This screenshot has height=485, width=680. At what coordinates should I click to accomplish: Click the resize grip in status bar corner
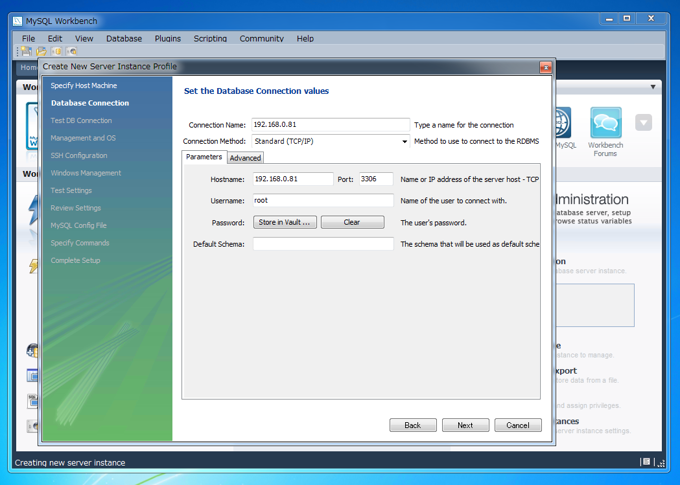[660, 463]
